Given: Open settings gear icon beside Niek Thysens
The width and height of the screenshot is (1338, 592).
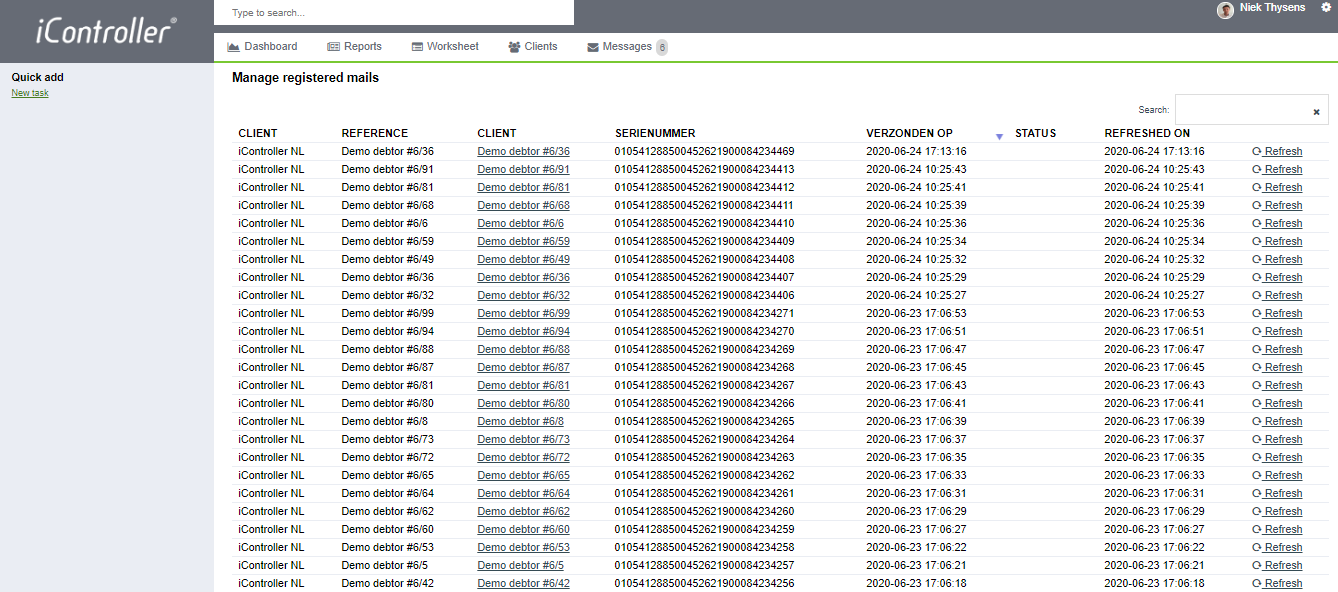Looking at the screenshot, I should (x=1326, y=7).
